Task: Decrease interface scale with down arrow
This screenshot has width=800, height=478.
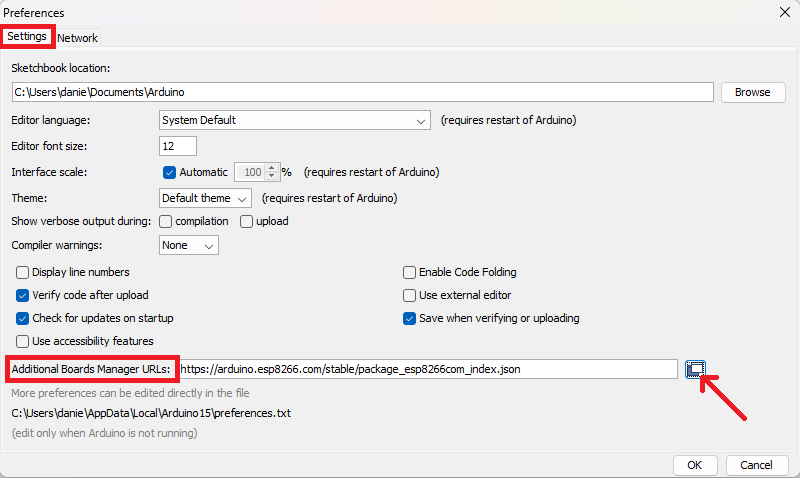Action: click(x=272, y=177)
